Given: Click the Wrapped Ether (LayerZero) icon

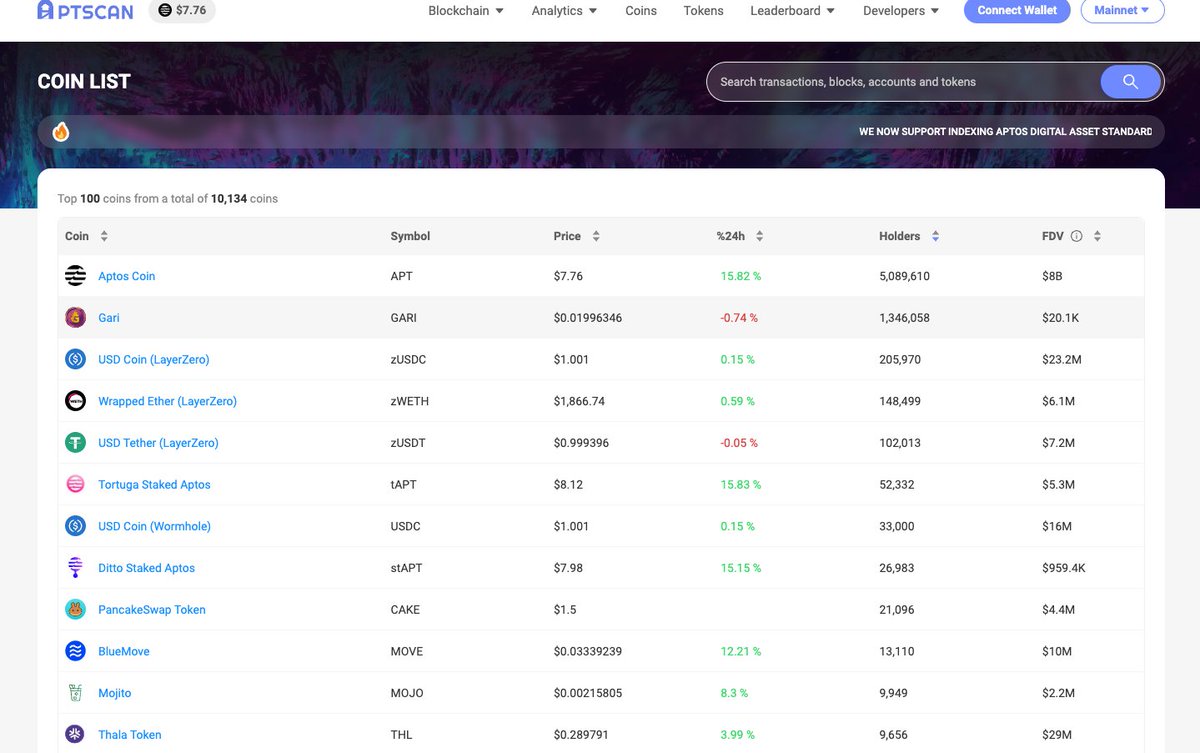Looking at the screenshot, I should [x=75, y=401].
